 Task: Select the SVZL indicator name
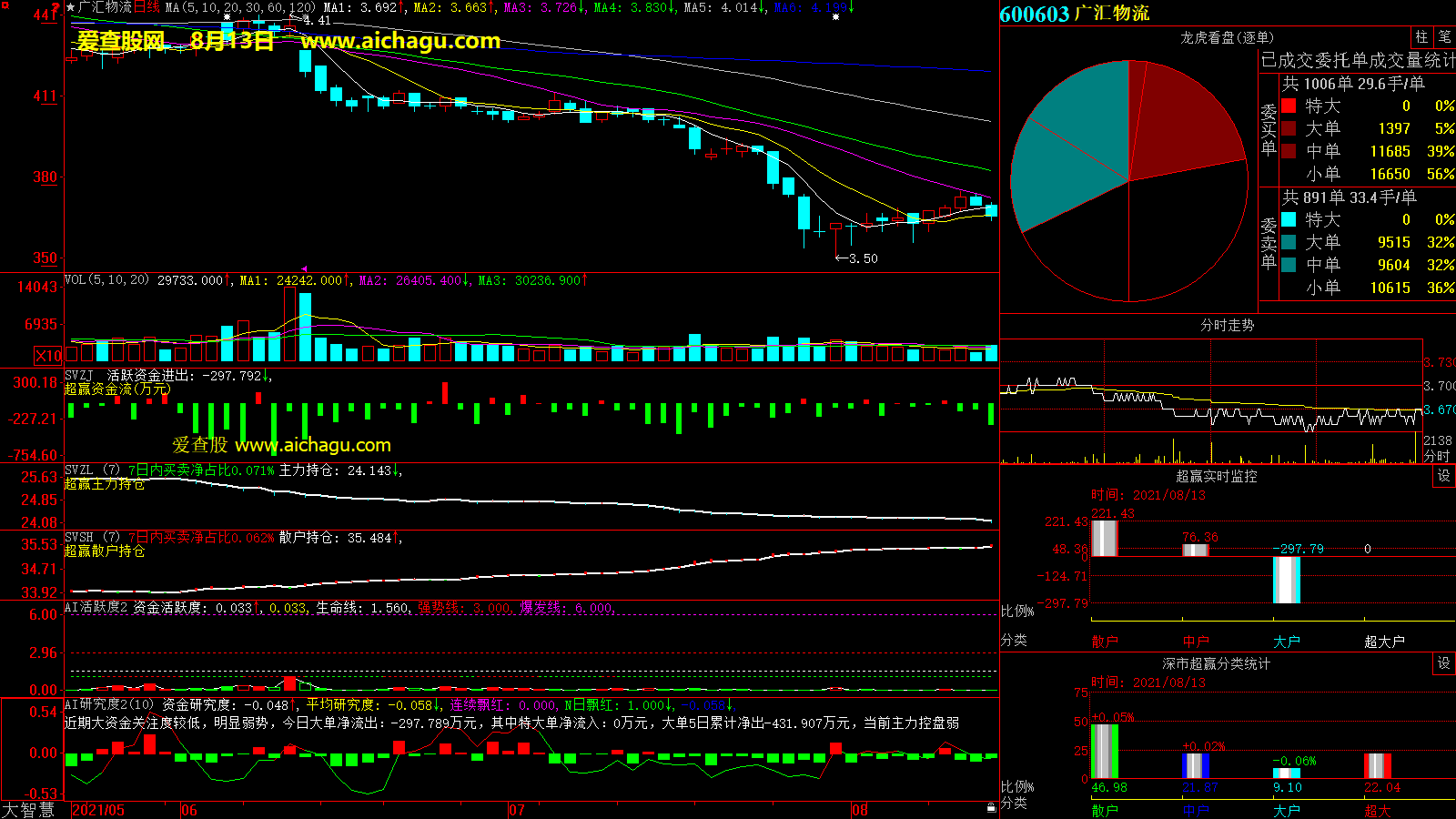click(79, 470)
